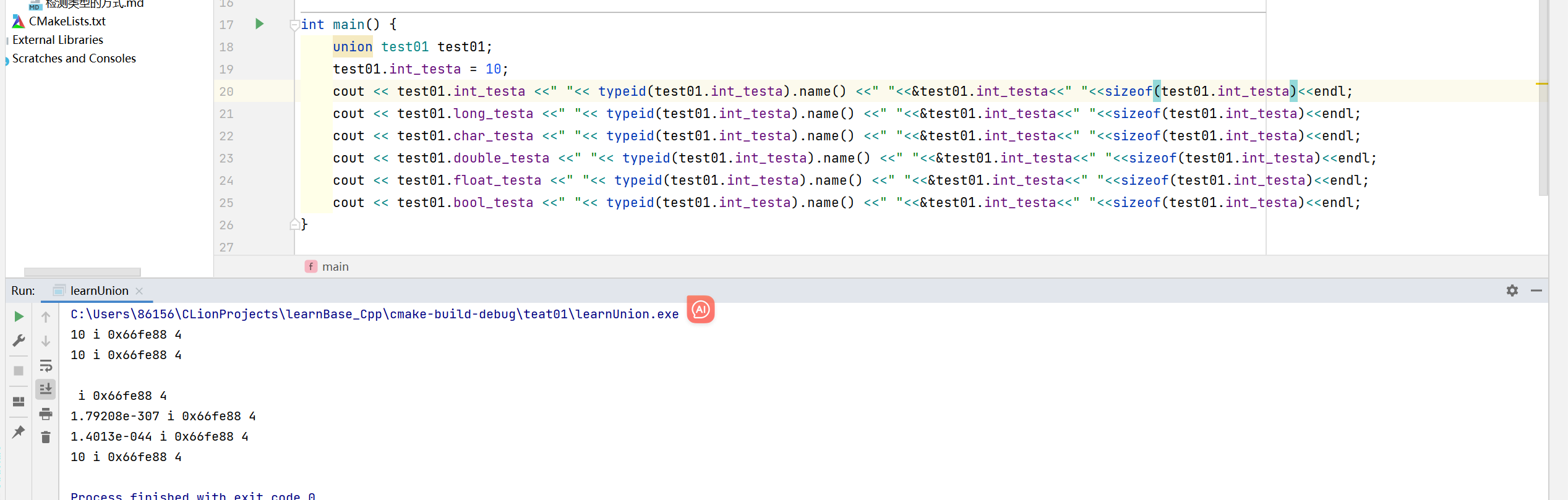
Task: Click the 'Process finished with exit code 0' line
Action: point(193,495)
